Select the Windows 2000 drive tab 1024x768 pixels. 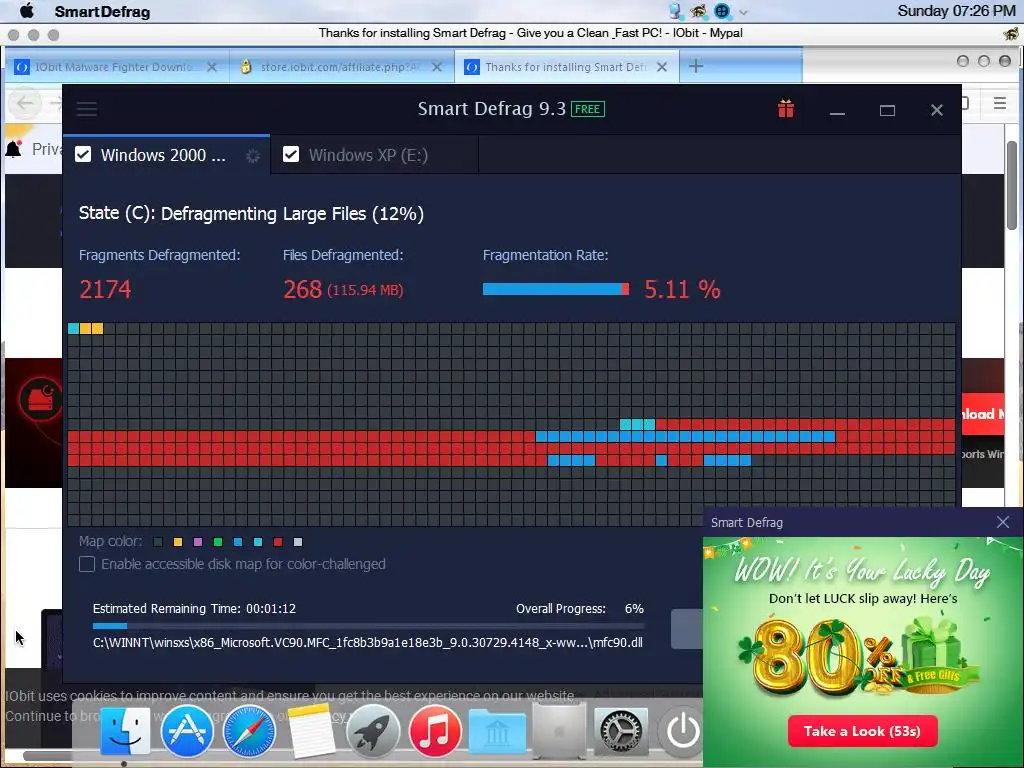point(166,155)
